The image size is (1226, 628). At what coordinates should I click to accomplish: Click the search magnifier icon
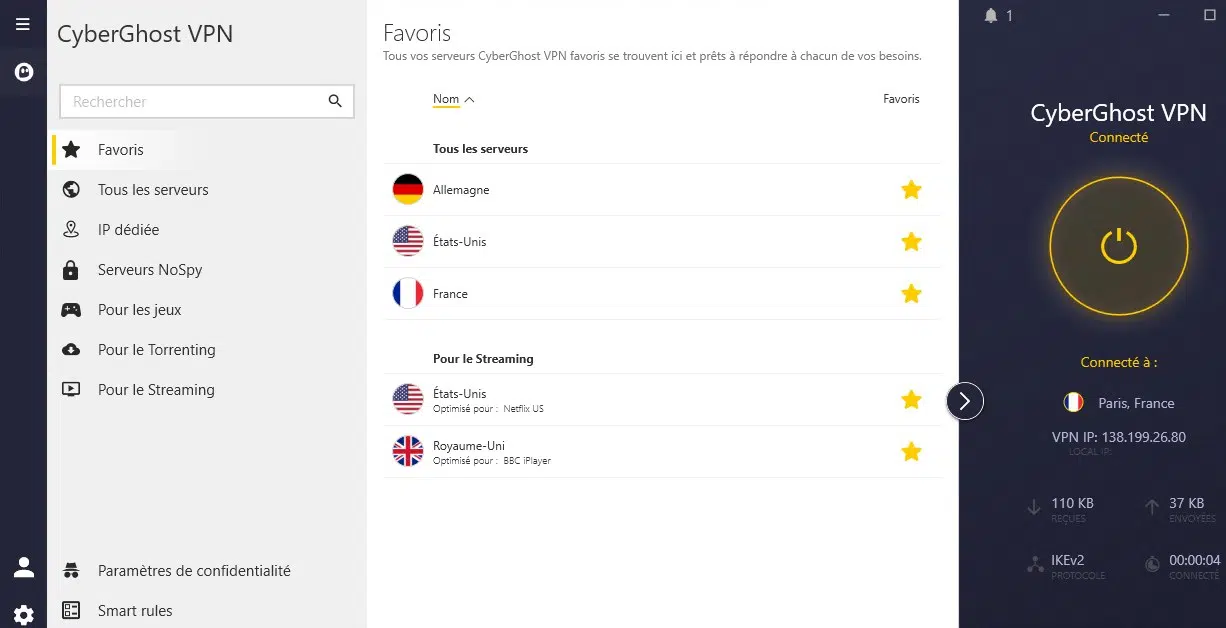click(335, 101)
